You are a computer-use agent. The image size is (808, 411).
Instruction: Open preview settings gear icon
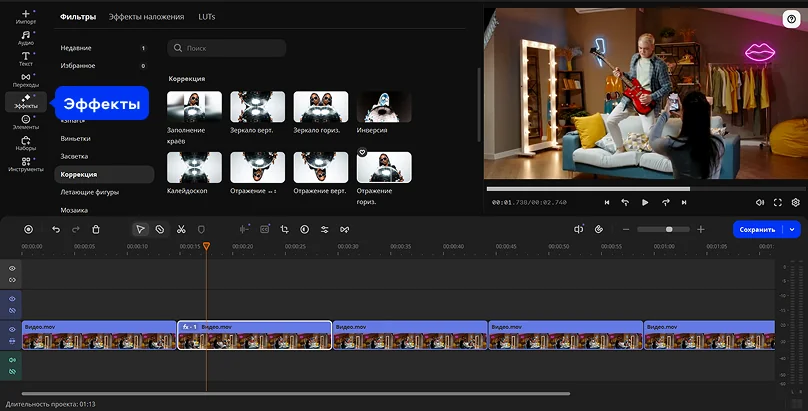(x=796, y=202)
